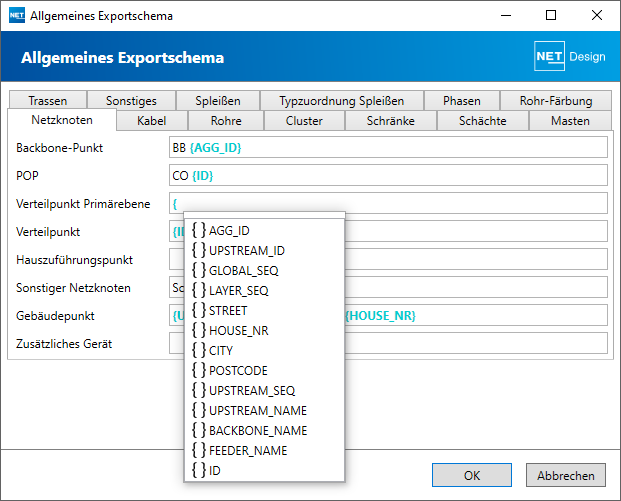Open the Typzuordnung Spleißen tab
Screen dimensions: 621x501
tap(342, 101)
